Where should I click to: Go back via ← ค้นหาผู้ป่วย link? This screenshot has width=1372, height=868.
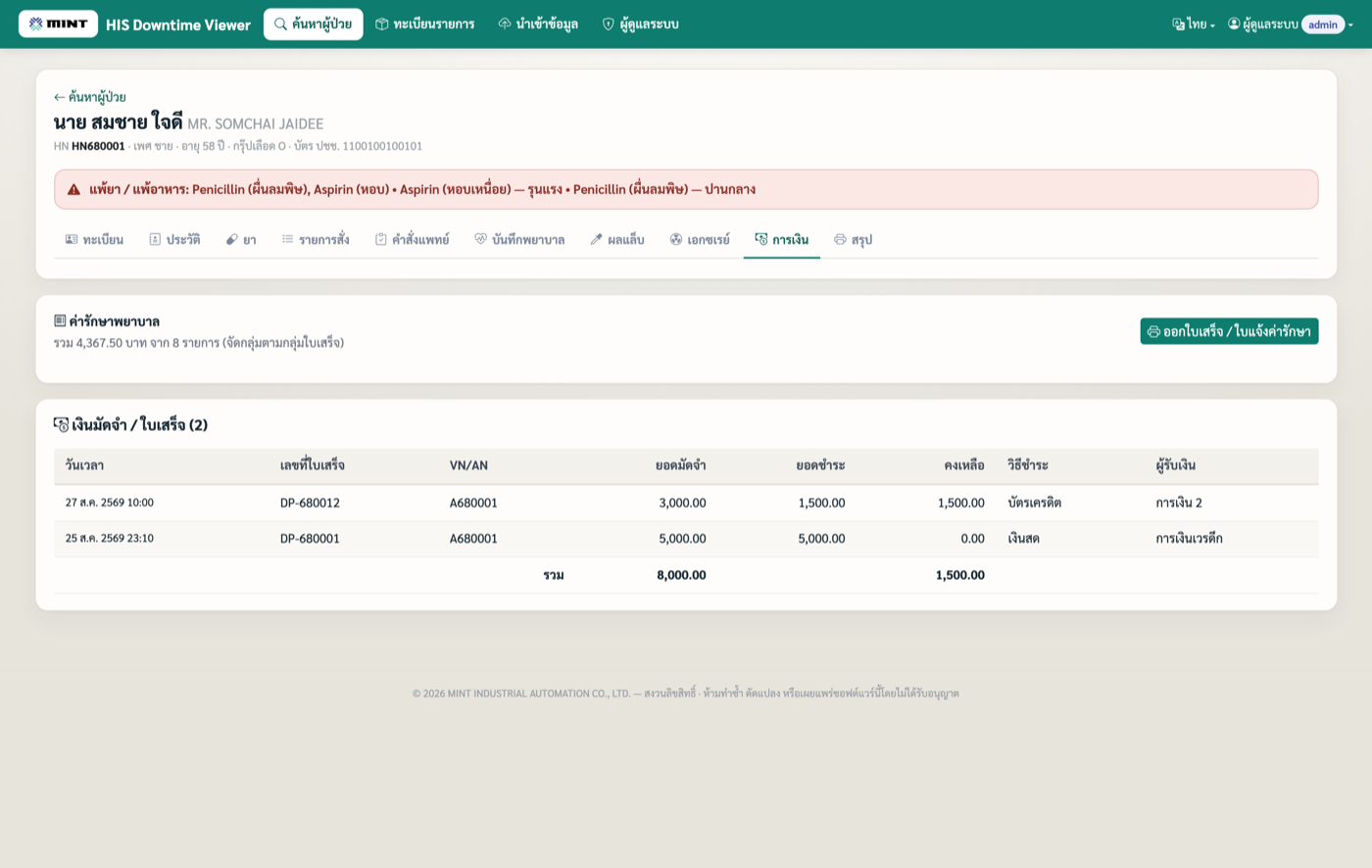tap(90, 97)
